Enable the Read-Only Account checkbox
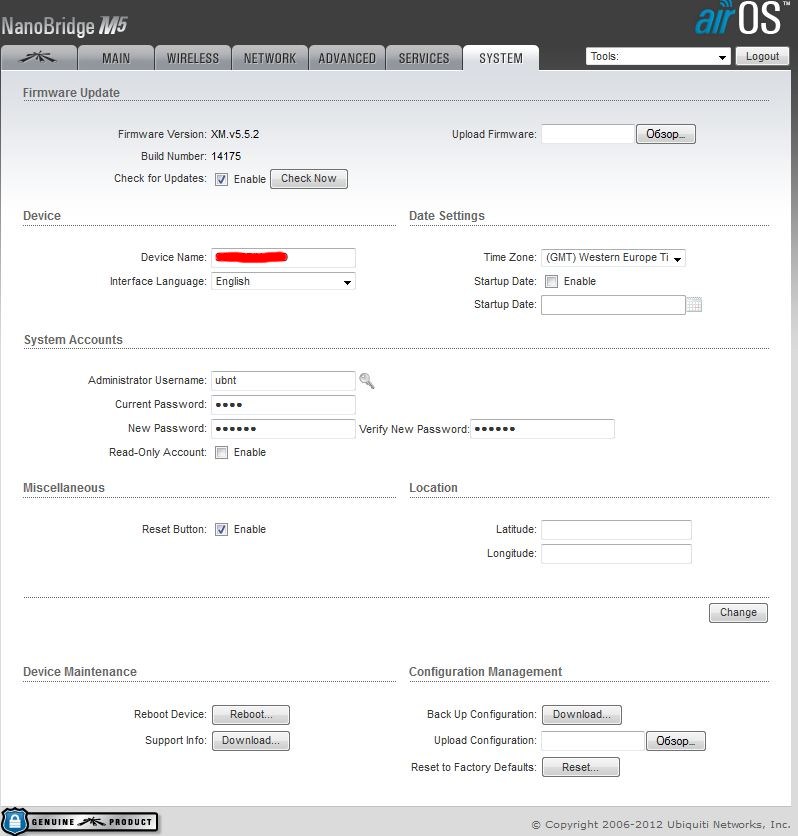The image size is (798, 836). point(221,453)
